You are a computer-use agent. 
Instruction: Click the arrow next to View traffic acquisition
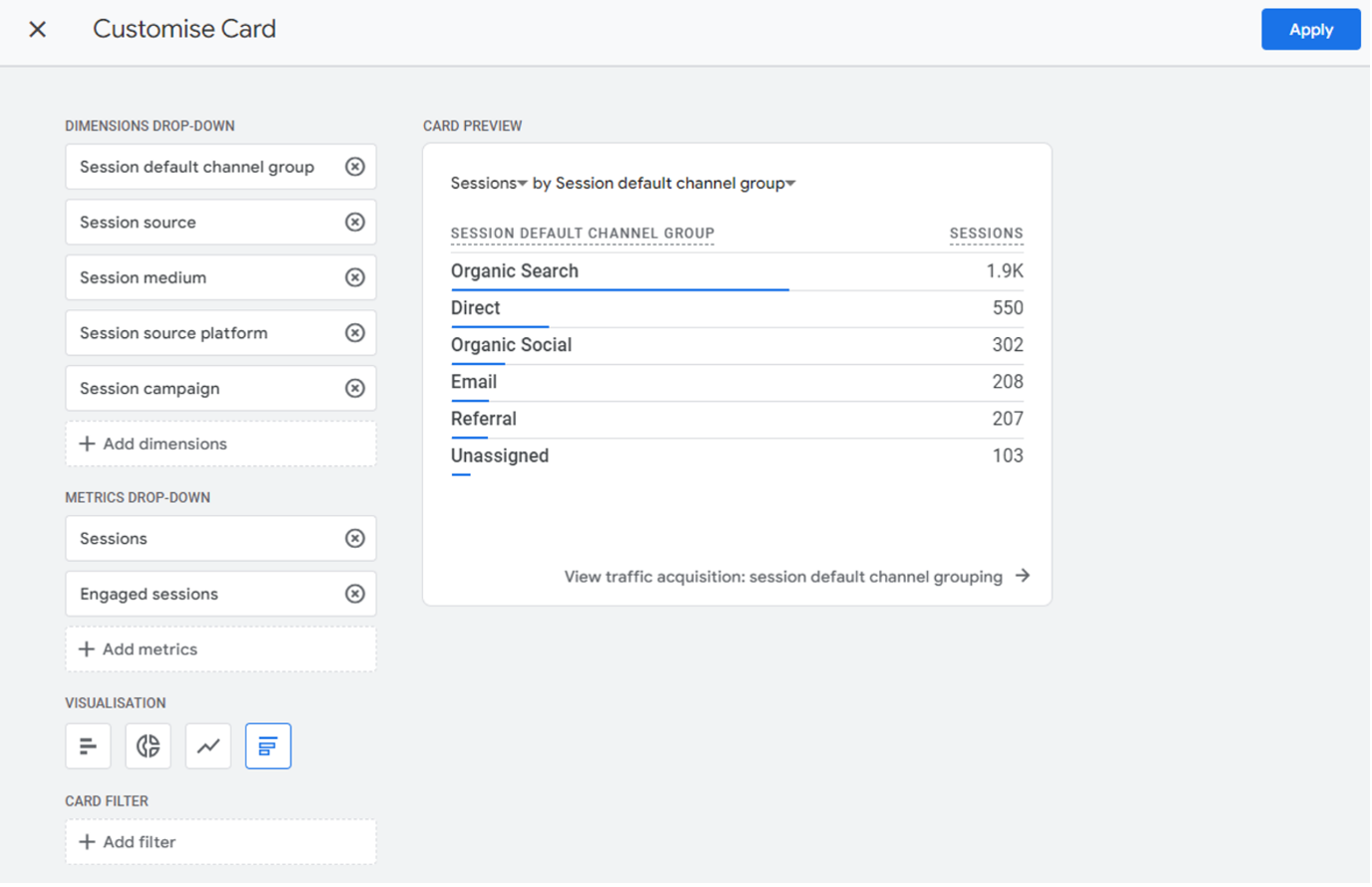point(1023,576)
